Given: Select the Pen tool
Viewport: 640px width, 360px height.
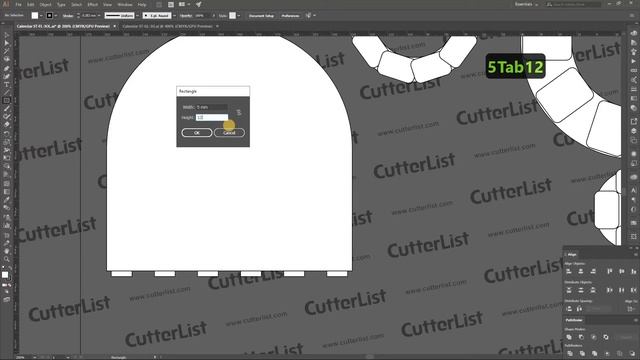Looking at the screenshot, I should pyautogui.click(x=7, y=68).
